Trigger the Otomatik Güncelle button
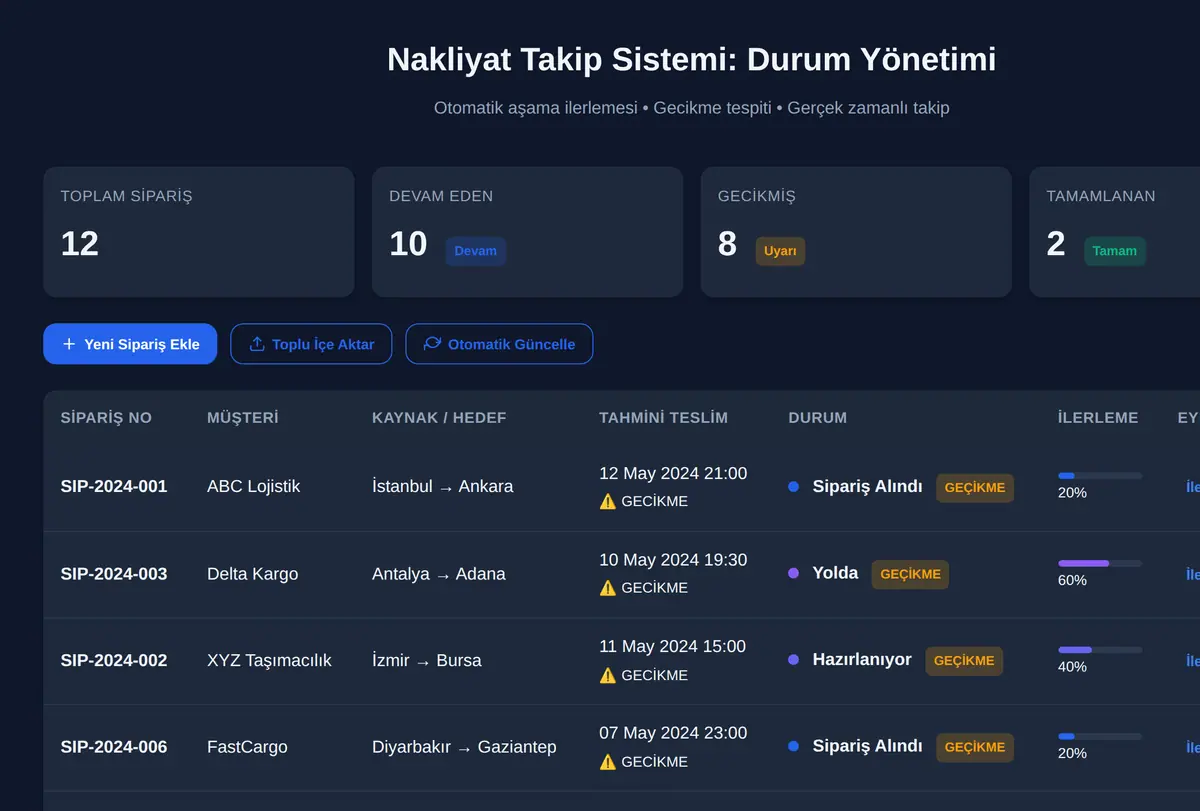 coord(499,344)
